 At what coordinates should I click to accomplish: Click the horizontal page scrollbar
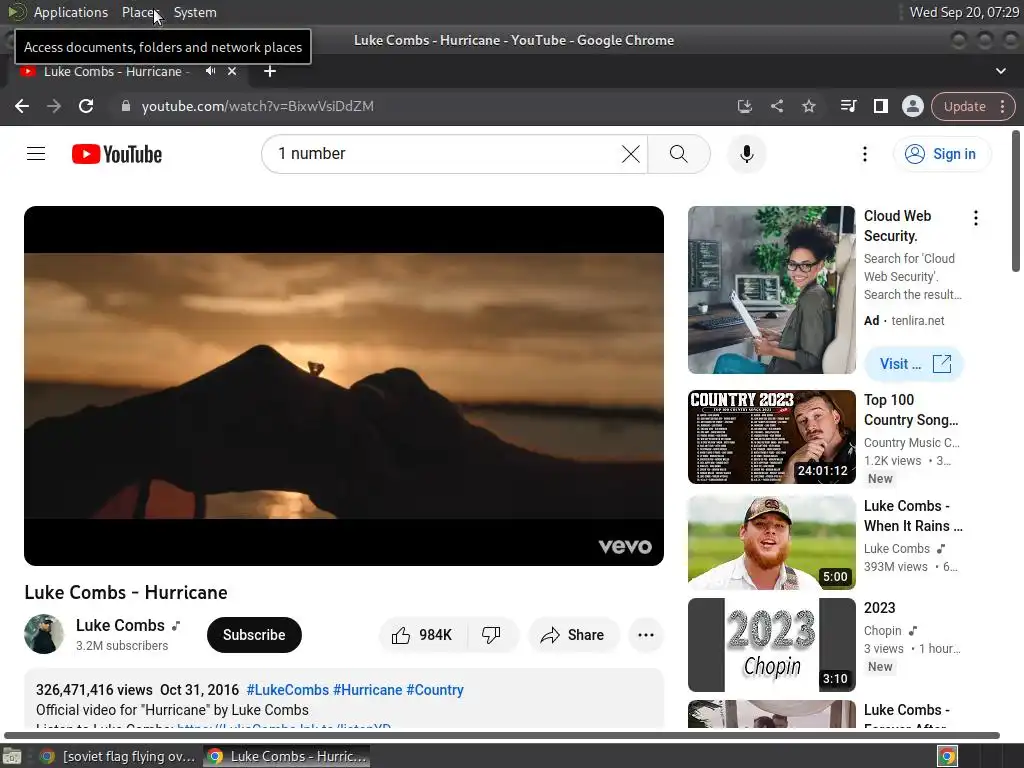click(x=502, y=735)
